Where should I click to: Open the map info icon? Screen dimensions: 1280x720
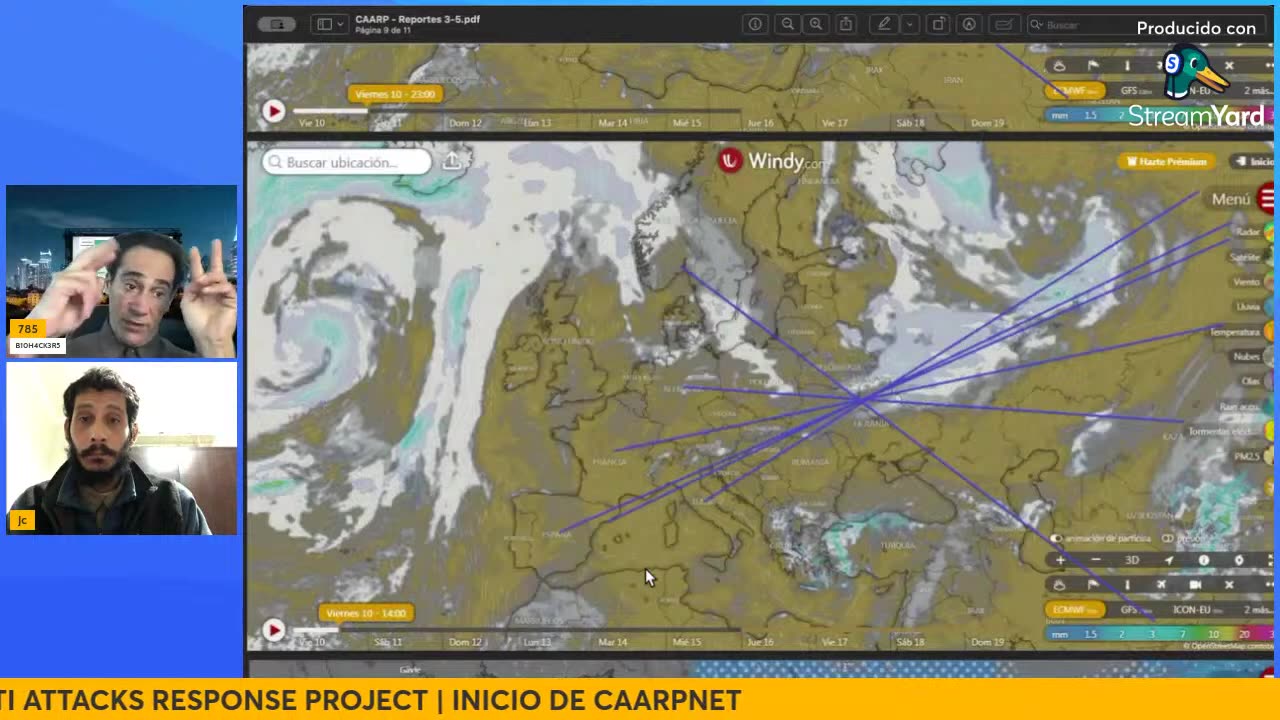tap(1204, 560)
